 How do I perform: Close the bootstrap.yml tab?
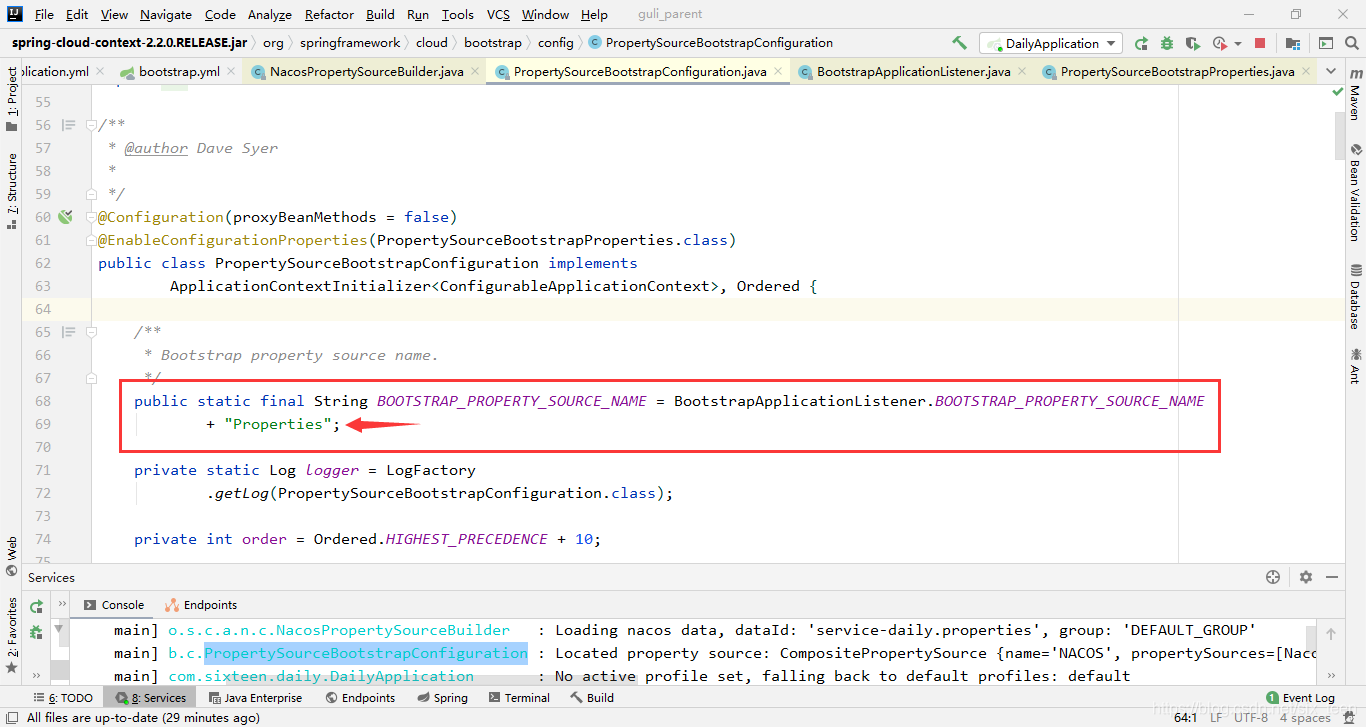click(x=231, y=72)
